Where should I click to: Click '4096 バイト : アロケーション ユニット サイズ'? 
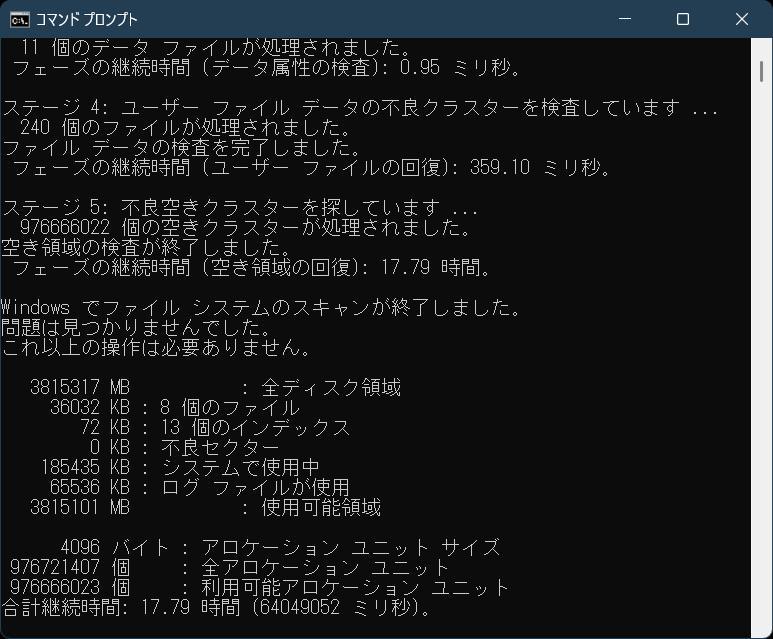pyautogui.click(x=280, y=547)
